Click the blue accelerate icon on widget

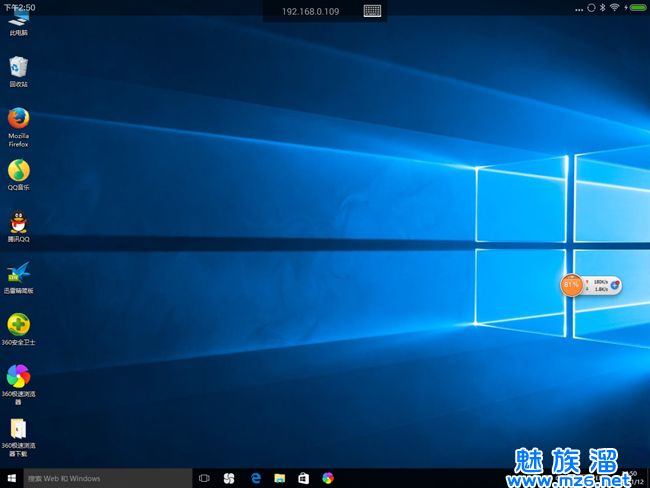[615, 285]
